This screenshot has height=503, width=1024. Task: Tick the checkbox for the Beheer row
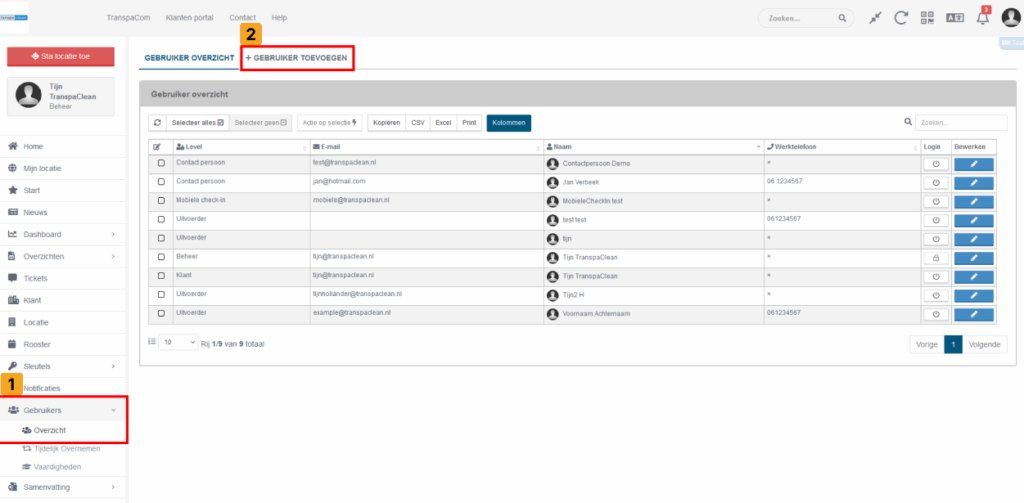[161, 258]
